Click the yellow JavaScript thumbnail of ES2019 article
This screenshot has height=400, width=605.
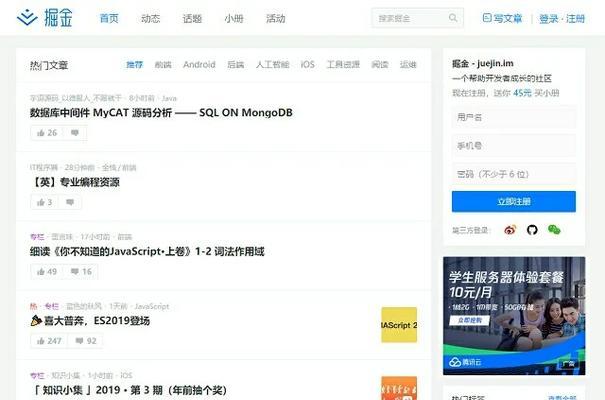[x=399, y=325]
